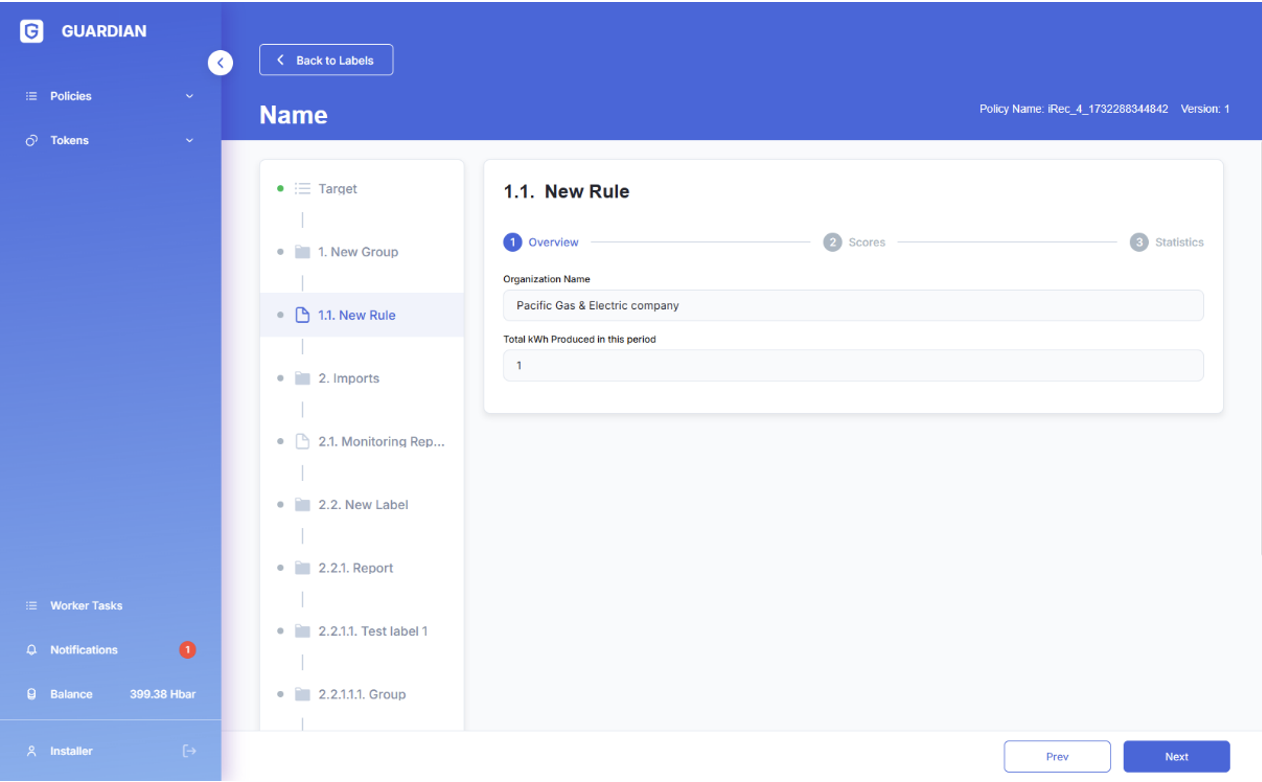Click the 2. Imports folder icon
Screen dimensions: 1262x782
coord(302,378)
